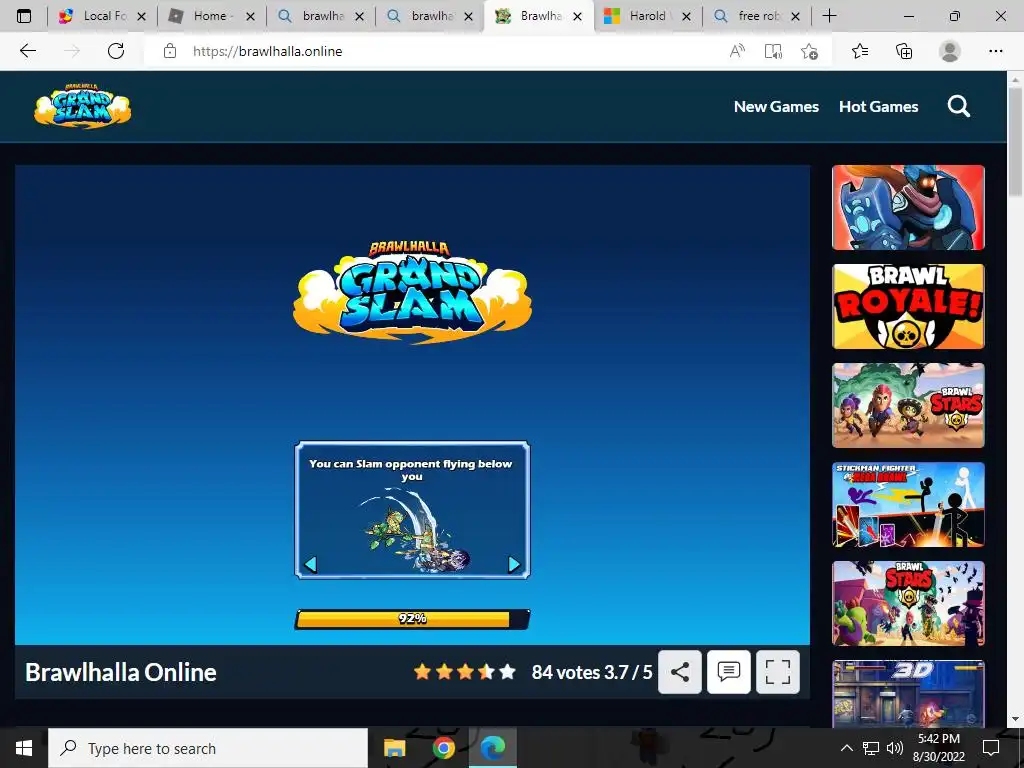Open File Explorer from taskbar
Screen dimensions: 1024x768
pos(394,748)
